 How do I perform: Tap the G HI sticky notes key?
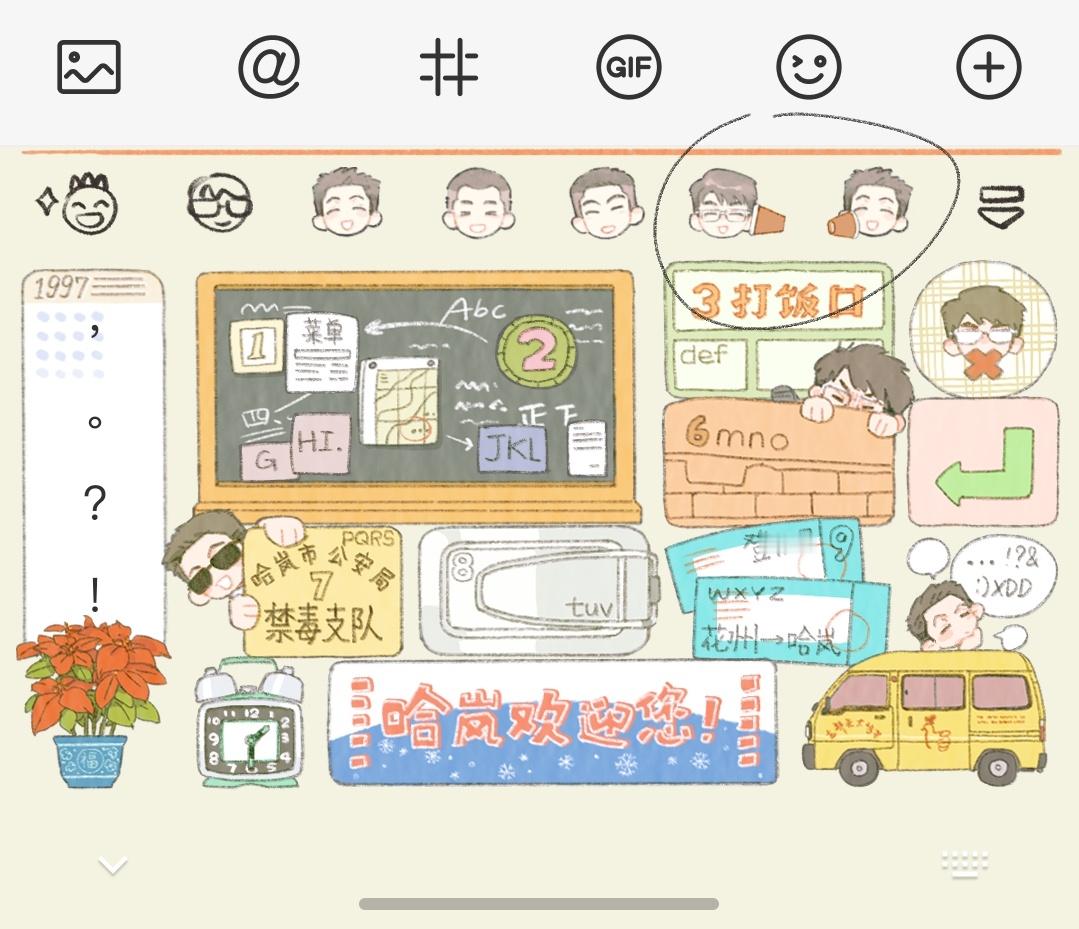(296, 447)
